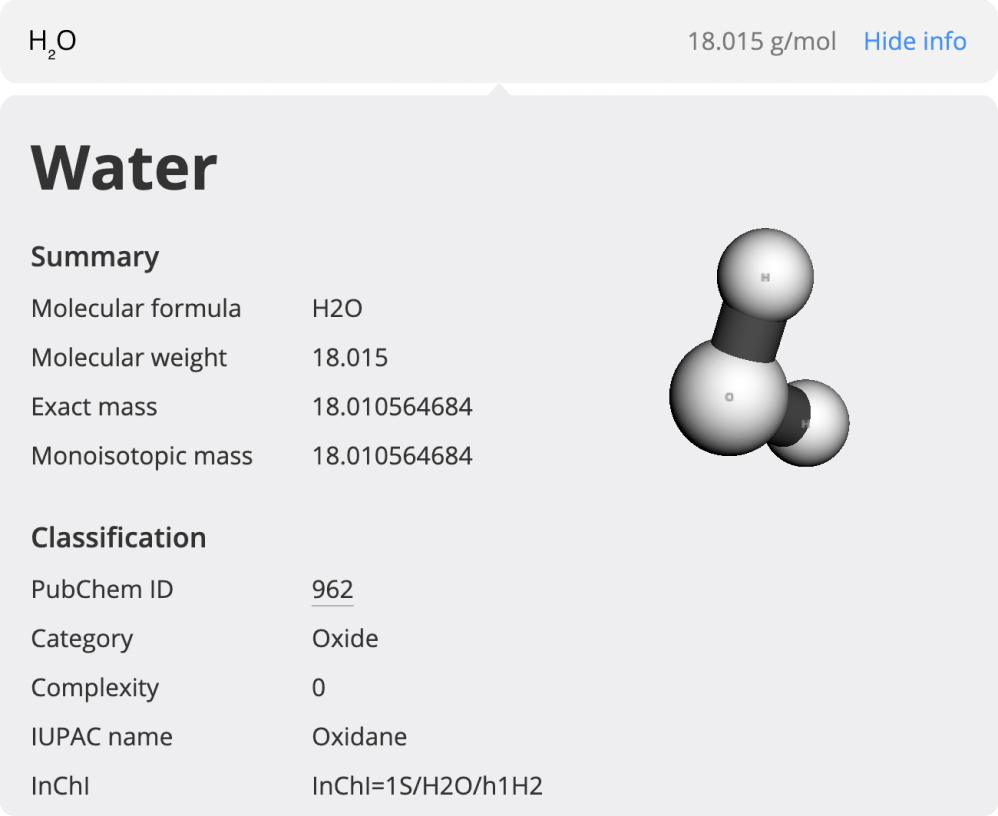This screenshot has height=816, width=998.
Task: Click the InChI string value
Action: pos(428,786)
